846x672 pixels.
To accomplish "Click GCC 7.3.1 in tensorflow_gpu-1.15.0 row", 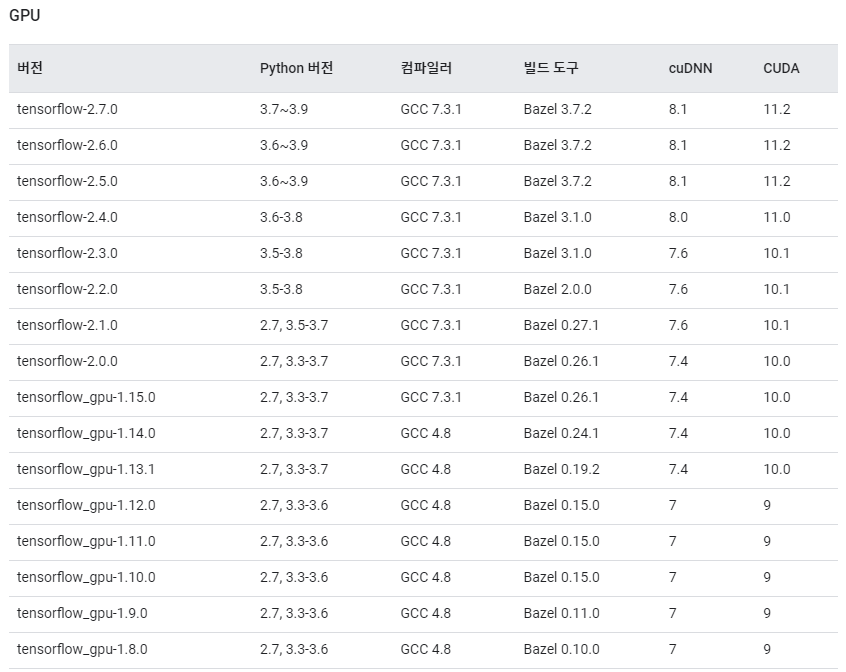I will pos(431,397).
